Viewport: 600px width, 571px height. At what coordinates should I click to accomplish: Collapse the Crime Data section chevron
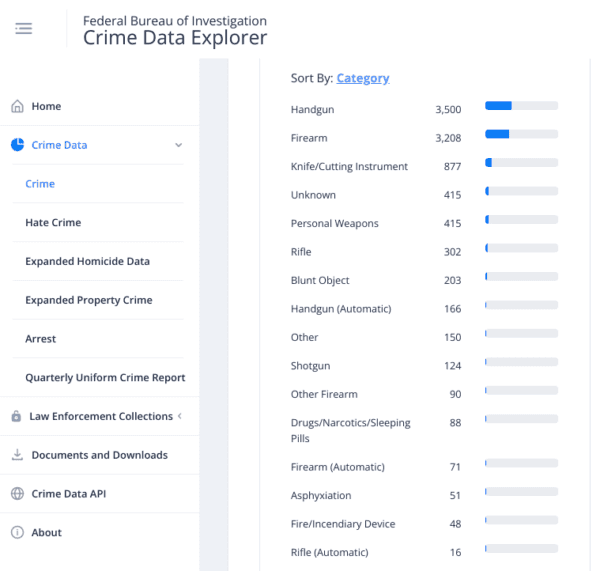[x=179, y=145]
